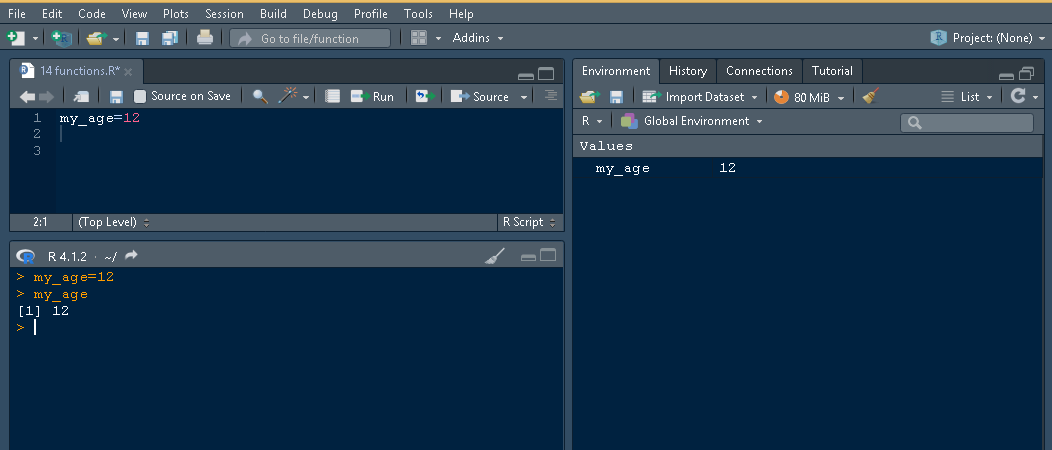Save the script from editor toolbar

click(x=116, y=97)
